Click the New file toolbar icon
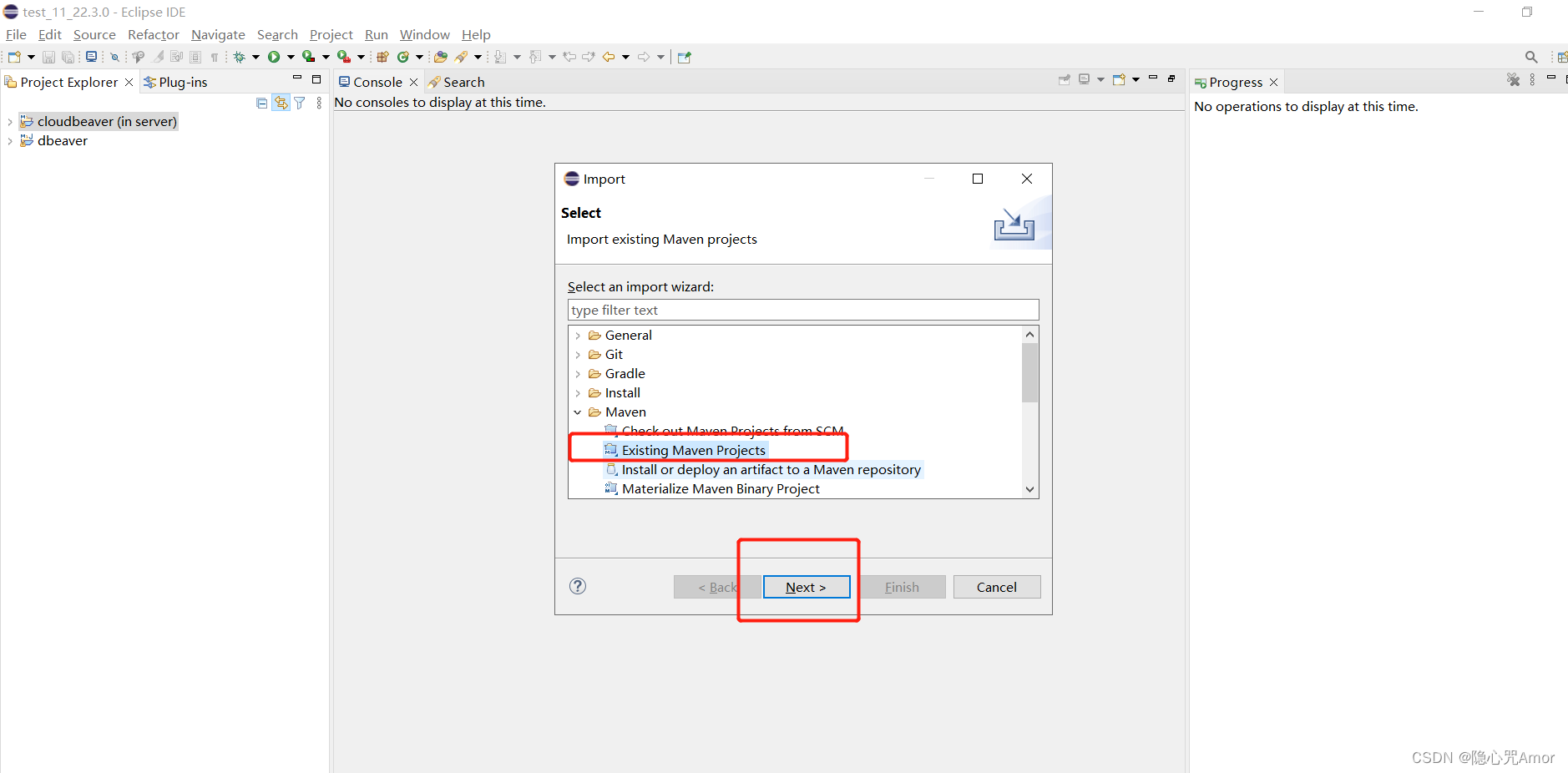1568x773 pixels. point(14,57)
